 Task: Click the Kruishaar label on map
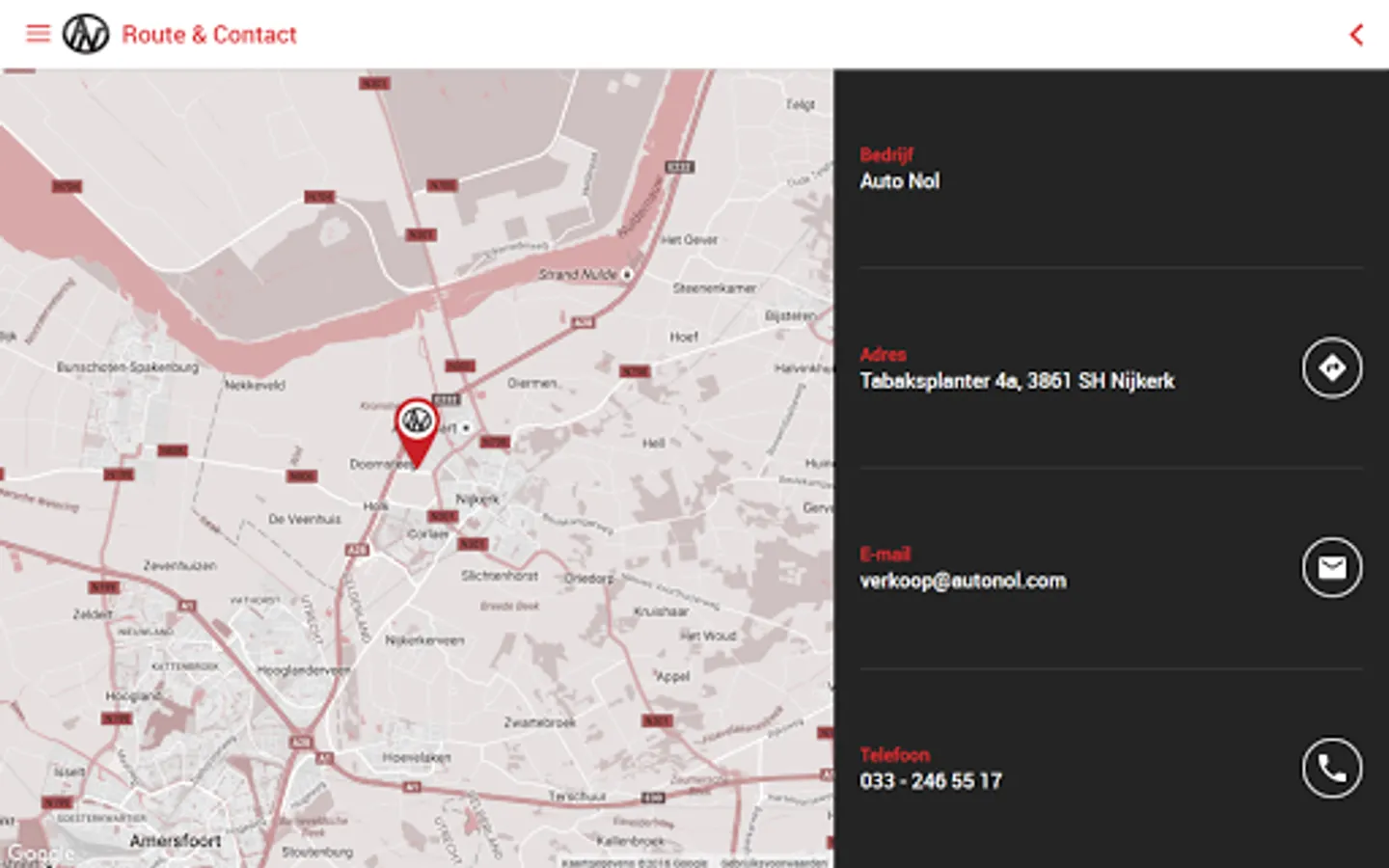tap(662, 611)
